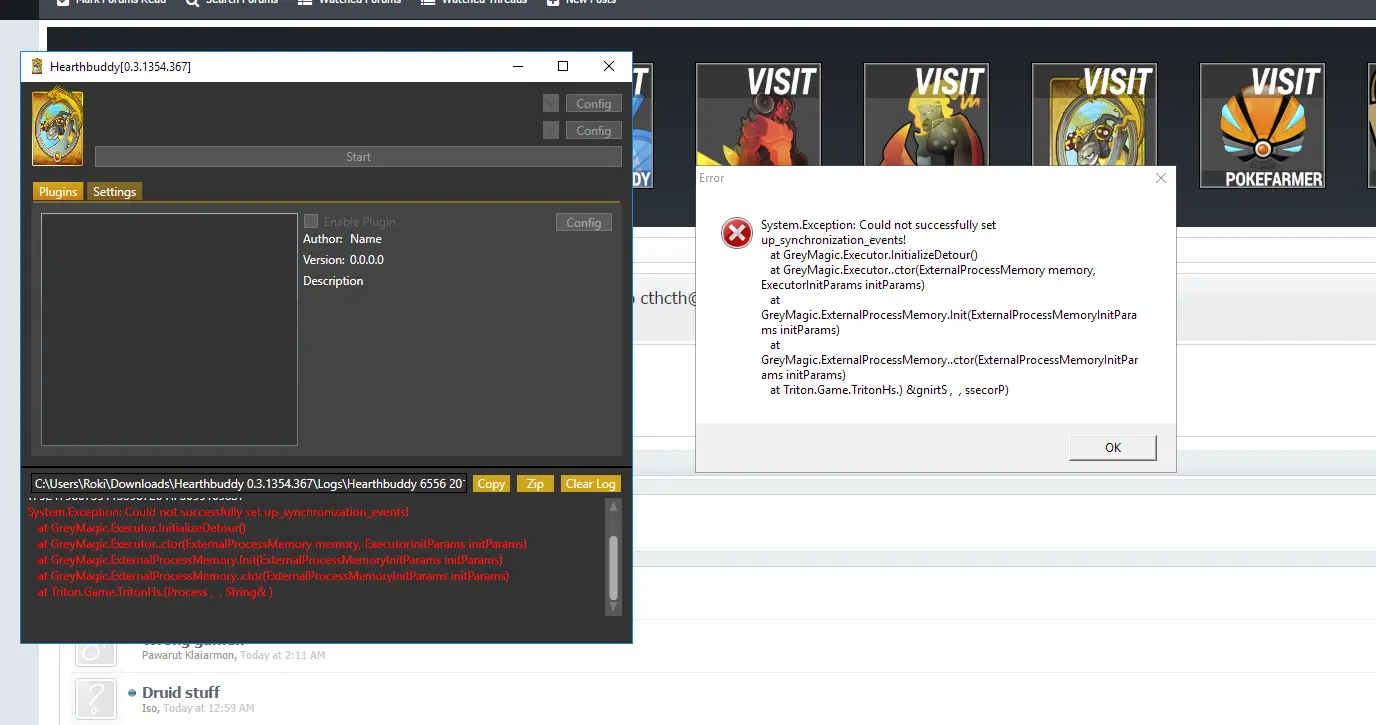Click the log scrollbar up arrow
1376x725 pixels.
pos(613,508)
